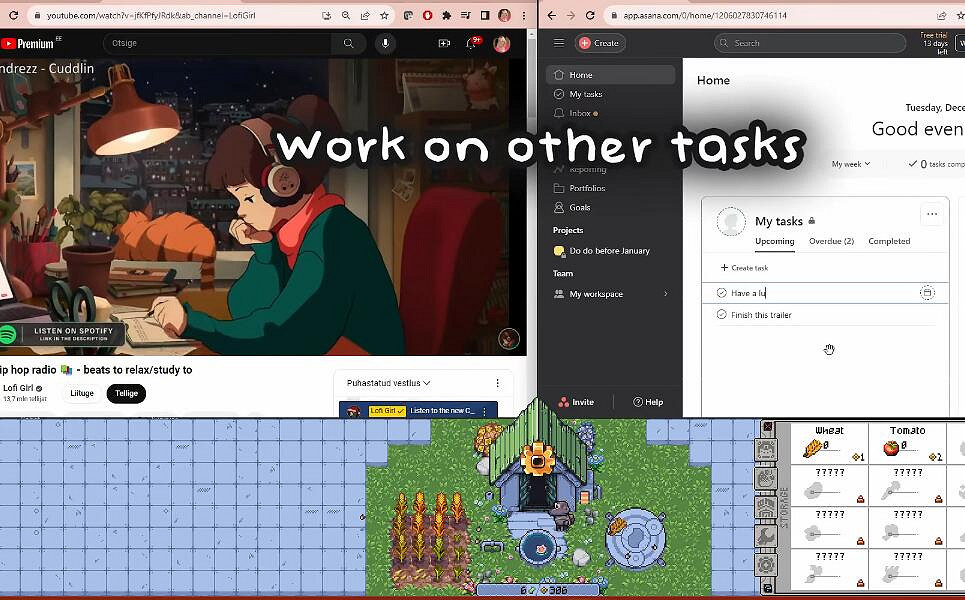Switch to the Overdue (2) tab
Image resolution: width=965 pixels, height=600 pixels.
coord(831,241)
